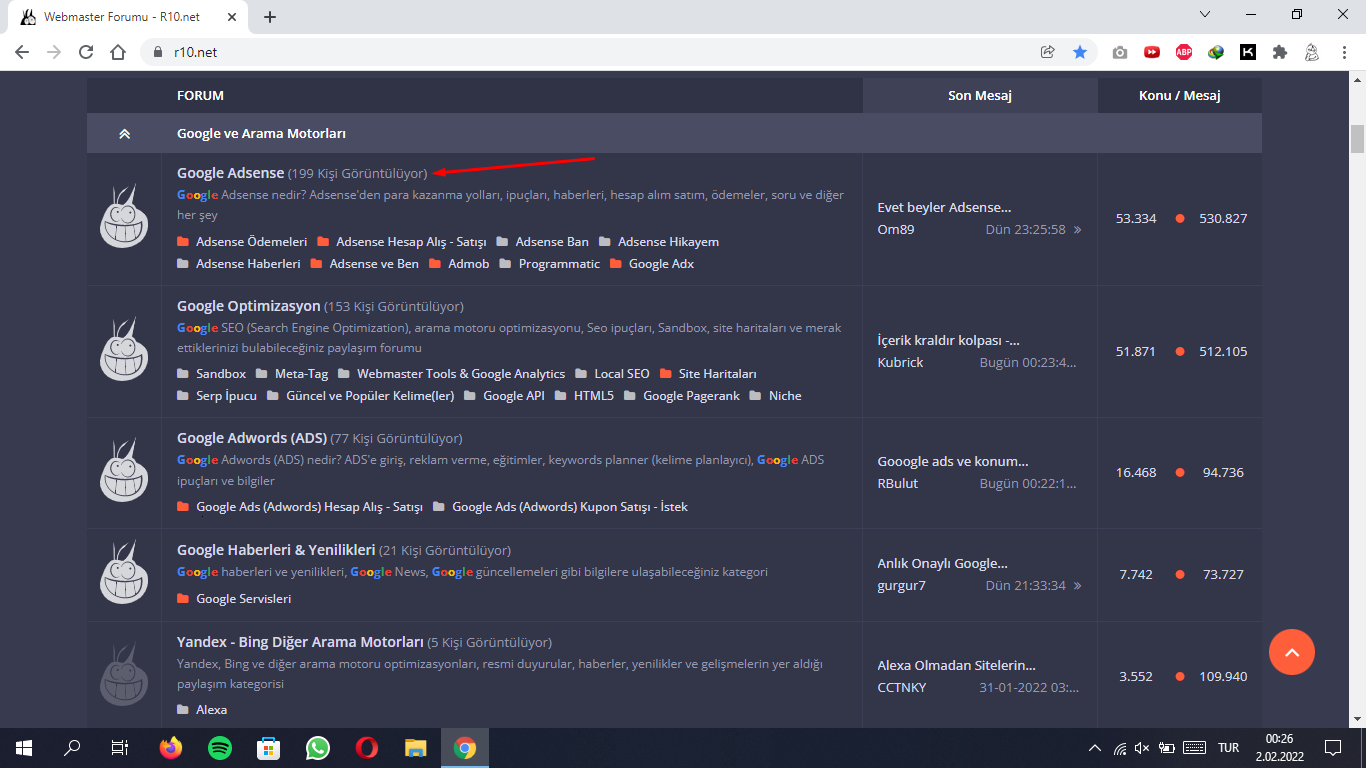Open last post 'Alexa Olmadan Sitelerin...'

click(956, 666)
